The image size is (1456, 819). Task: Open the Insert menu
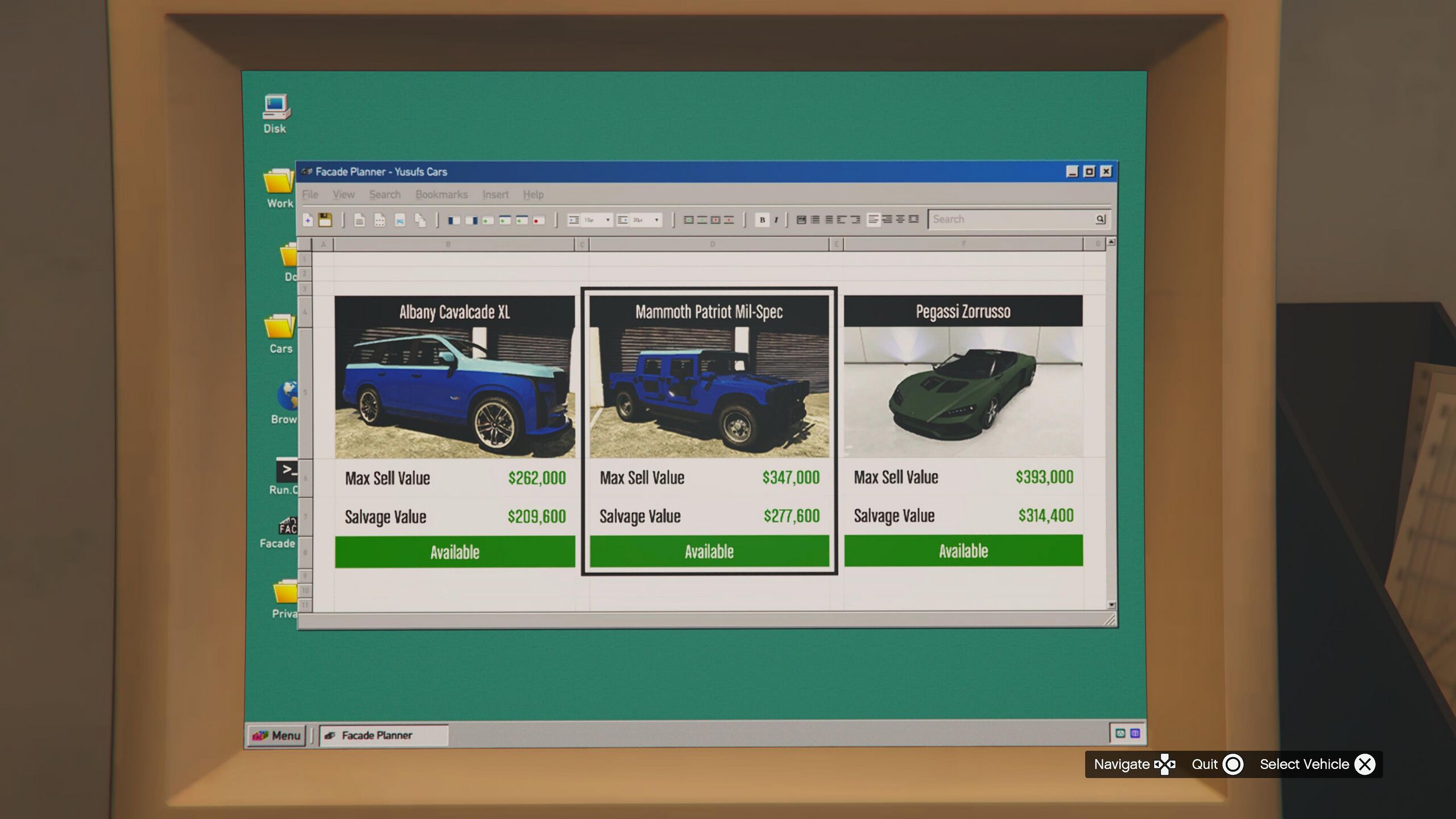pos(495,195)
